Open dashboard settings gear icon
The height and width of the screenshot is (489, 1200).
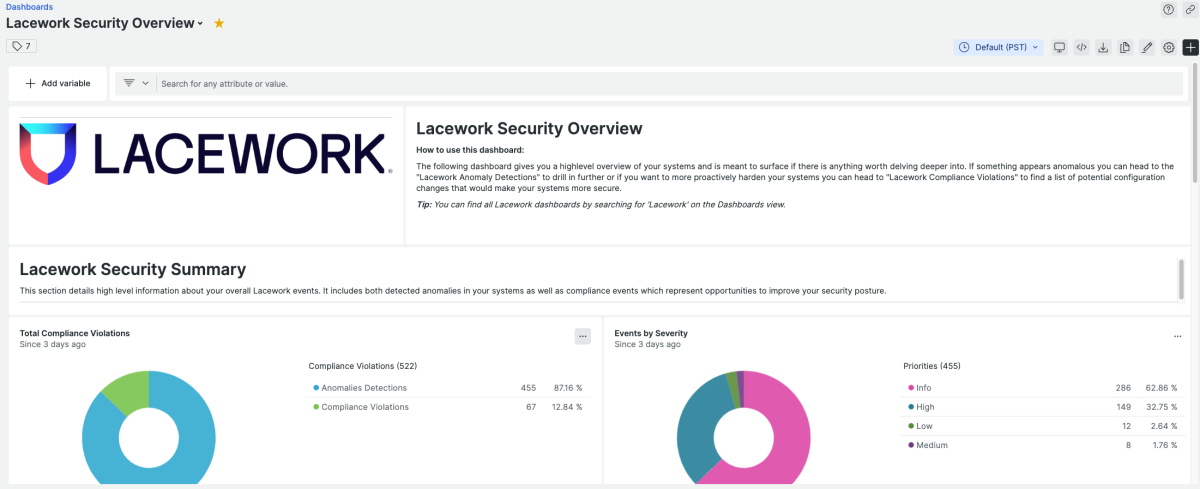(1168, 47)
